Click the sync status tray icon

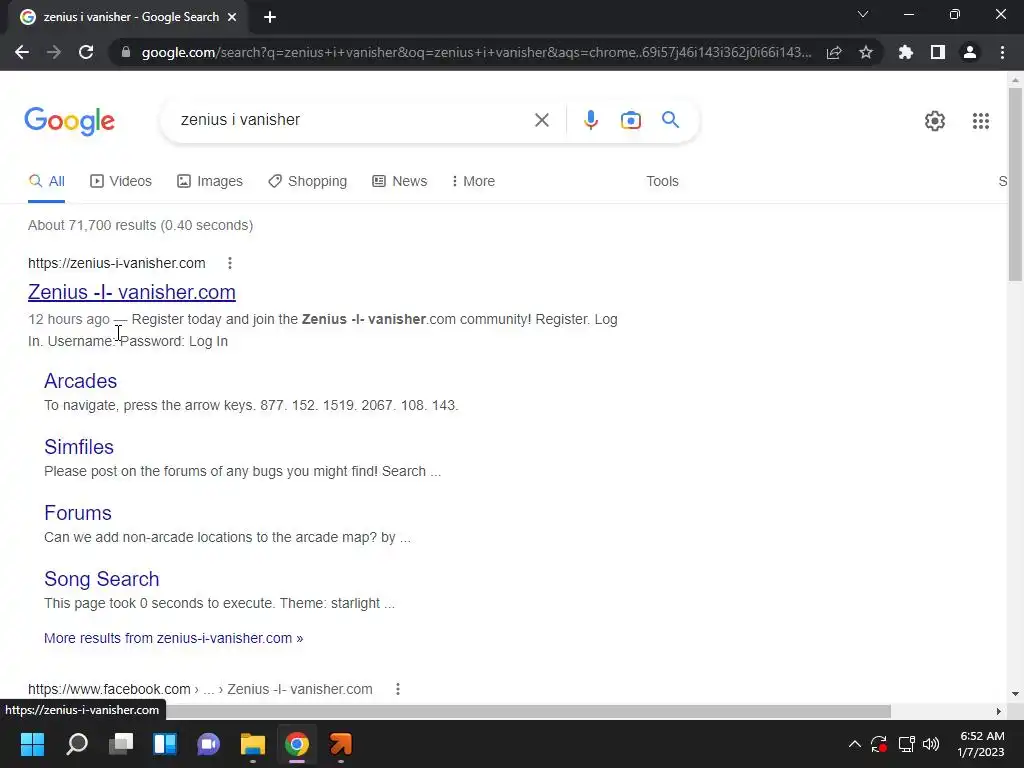(x=879, y=744)
